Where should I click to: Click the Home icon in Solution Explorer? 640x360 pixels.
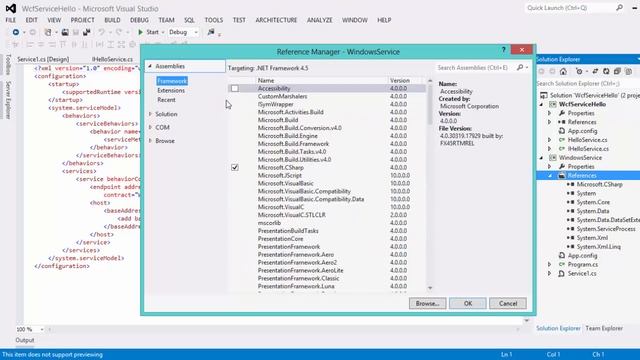coord(563,71)
